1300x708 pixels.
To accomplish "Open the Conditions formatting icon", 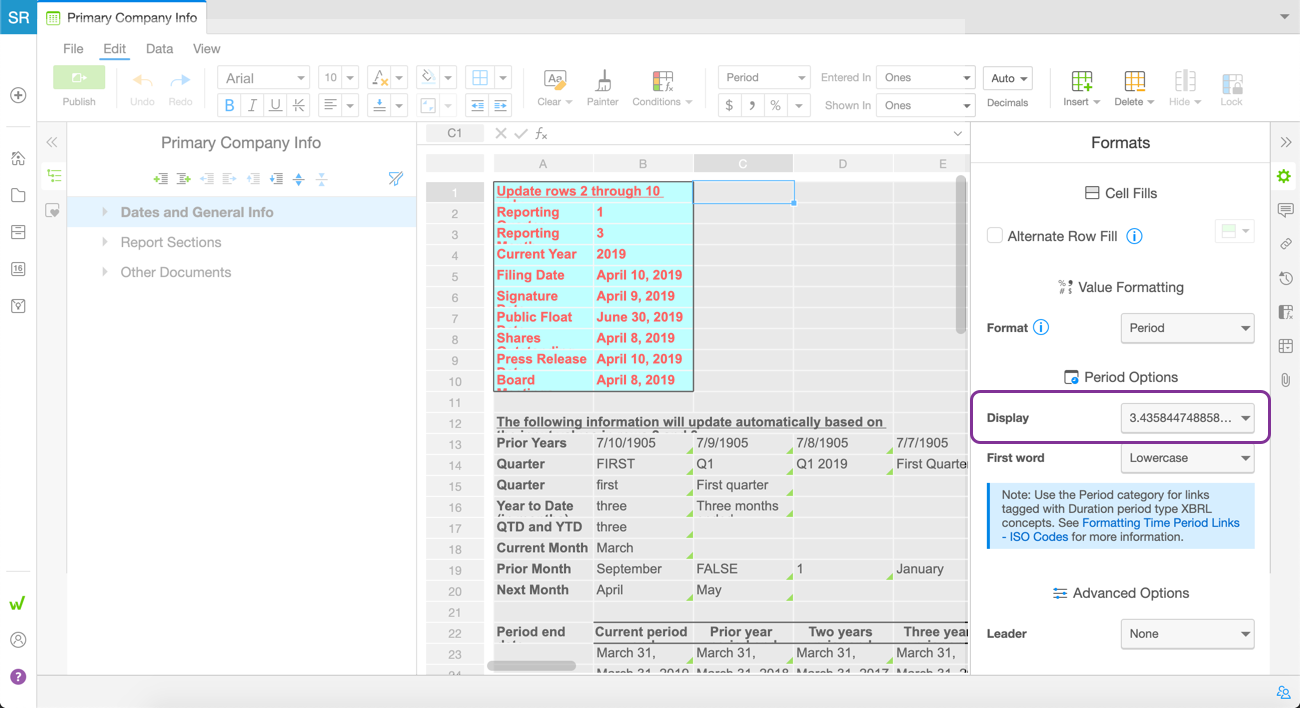I will click(662, 81).
